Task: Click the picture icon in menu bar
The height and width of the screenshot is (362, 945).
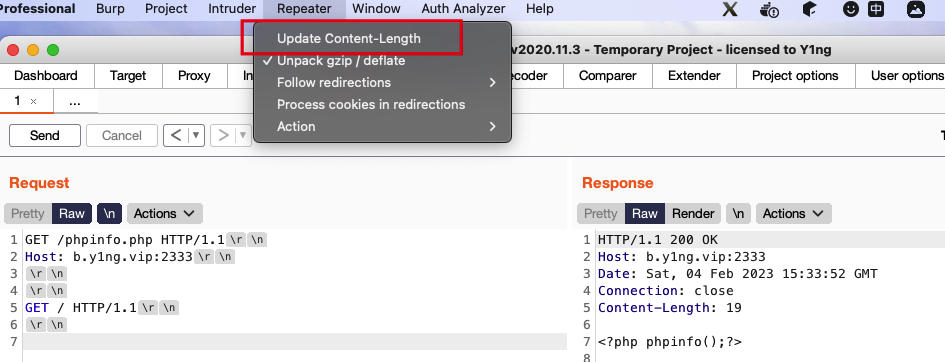Action: pos(915,9)
